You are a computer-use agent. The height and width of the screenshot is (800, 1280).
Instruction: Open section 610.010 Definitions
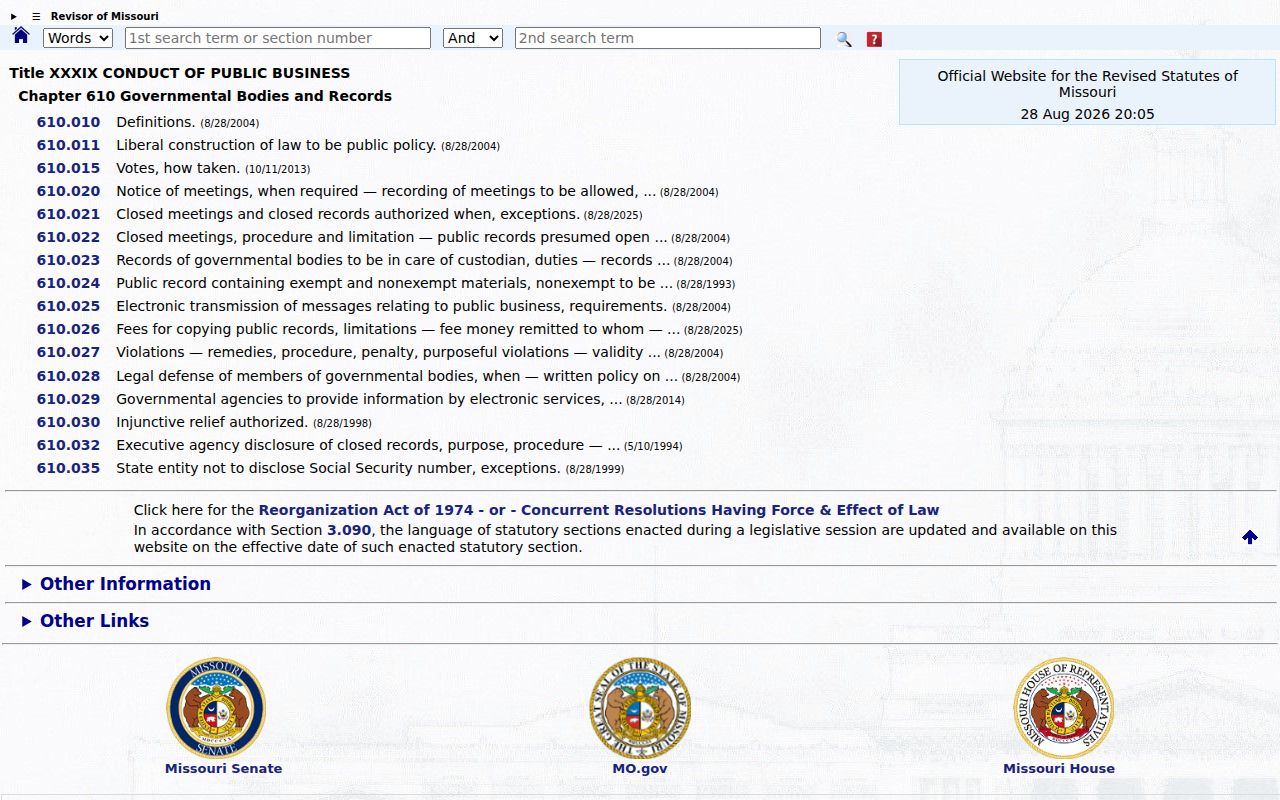(68, 122)
